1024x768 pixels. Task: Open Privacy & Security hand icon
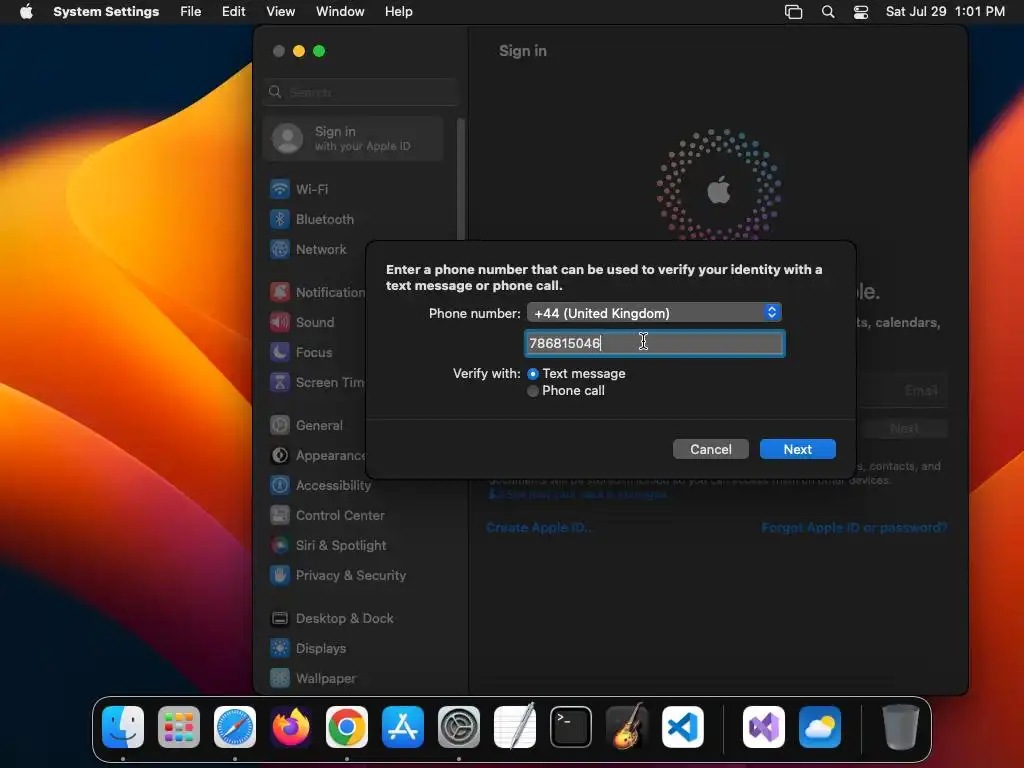click(x=280, y=576)
